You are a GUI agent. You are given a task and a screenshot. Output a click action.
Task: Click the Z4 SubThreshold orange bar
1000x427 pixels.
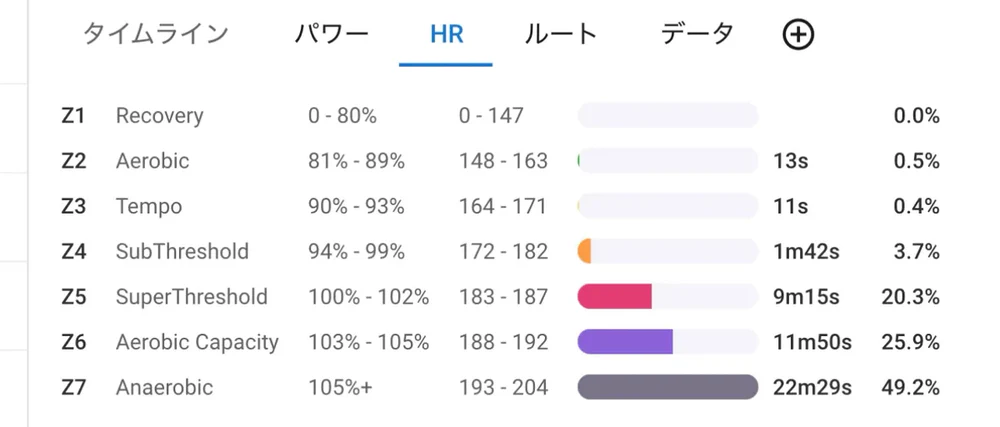pos(585,252)
